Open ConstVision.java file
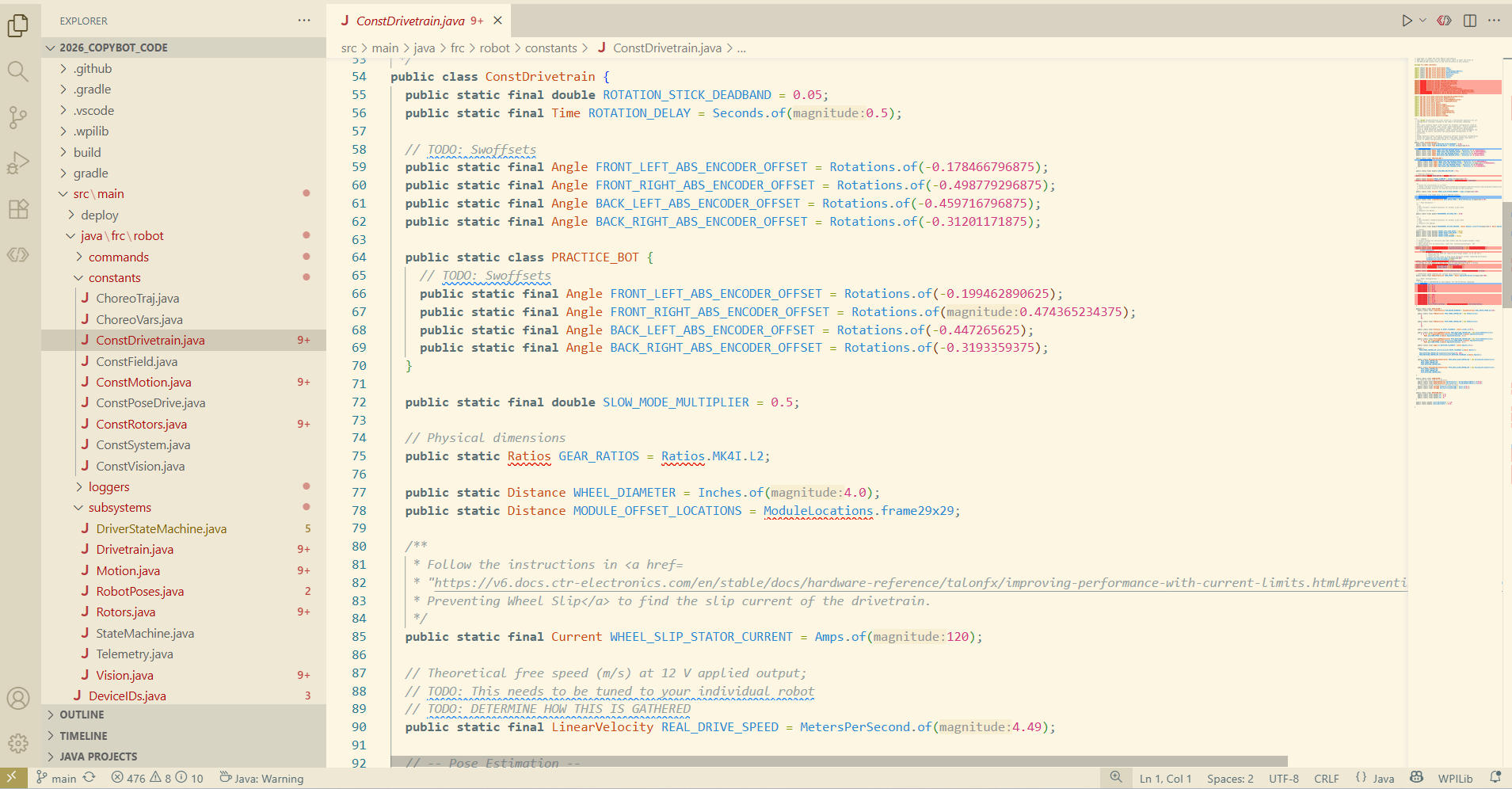 (x=184, y=466)
